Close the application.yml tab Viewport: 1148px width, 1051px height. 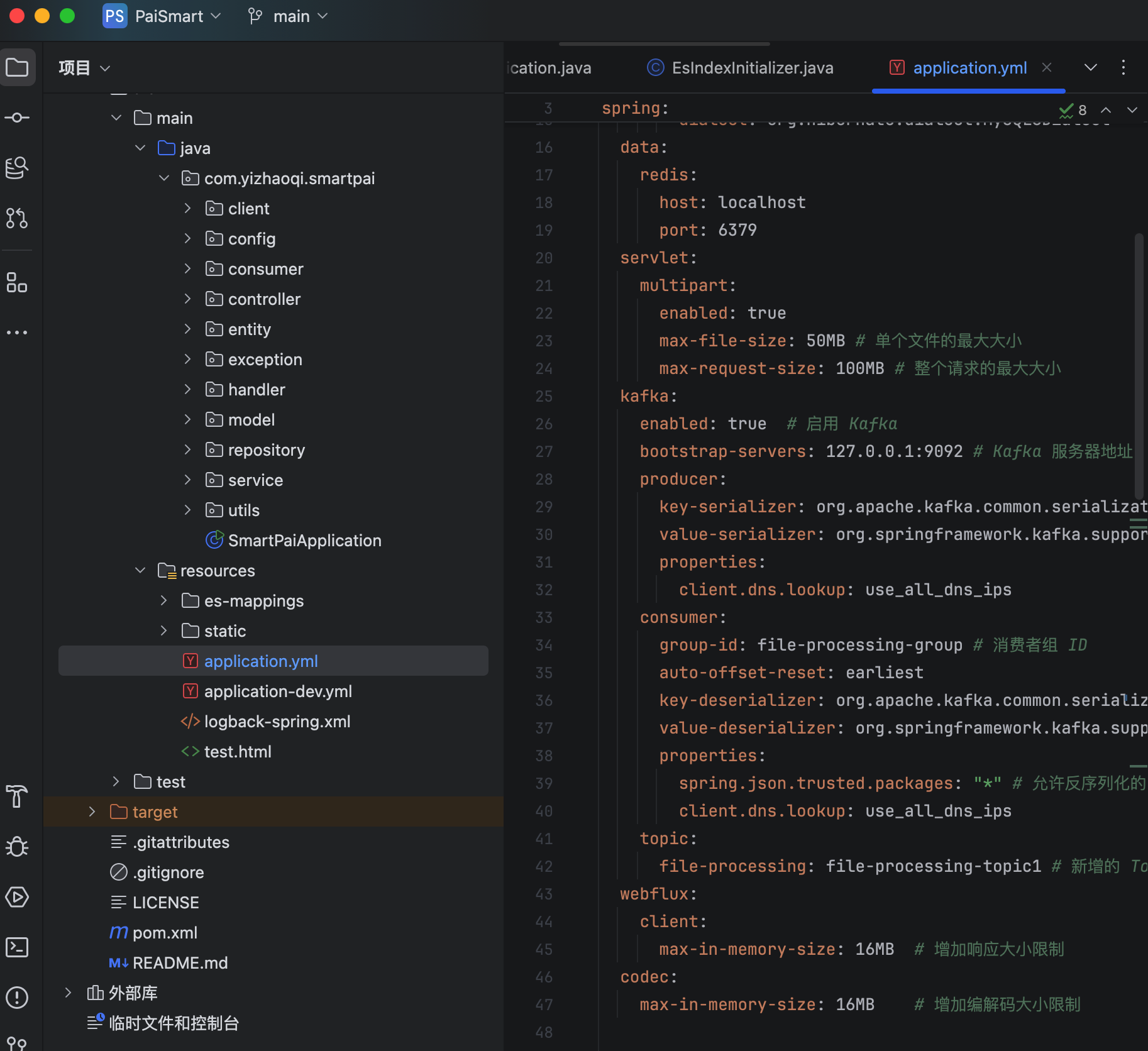coord(1047,67)
